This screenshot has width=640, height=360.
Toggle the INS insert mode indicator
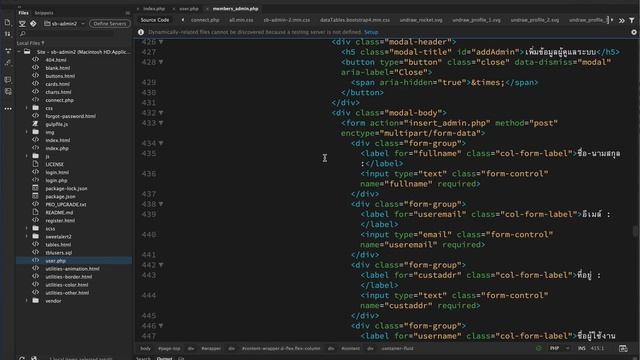pos(582,349)
